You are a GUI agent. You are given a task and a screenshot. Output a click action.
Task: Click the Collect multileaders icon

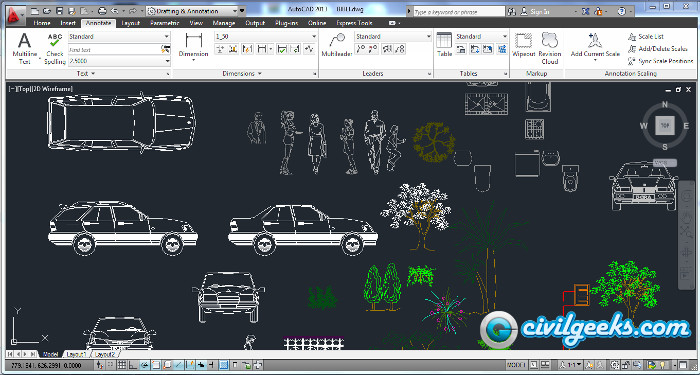click(x=400, y=49)
